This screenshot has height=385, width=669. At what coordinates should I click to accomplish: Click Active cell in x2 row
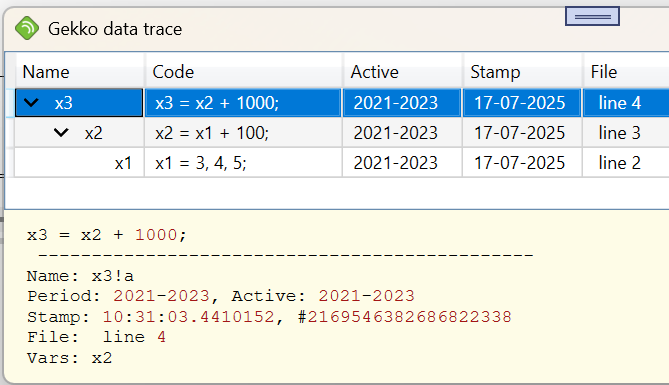tap(402, 133)
